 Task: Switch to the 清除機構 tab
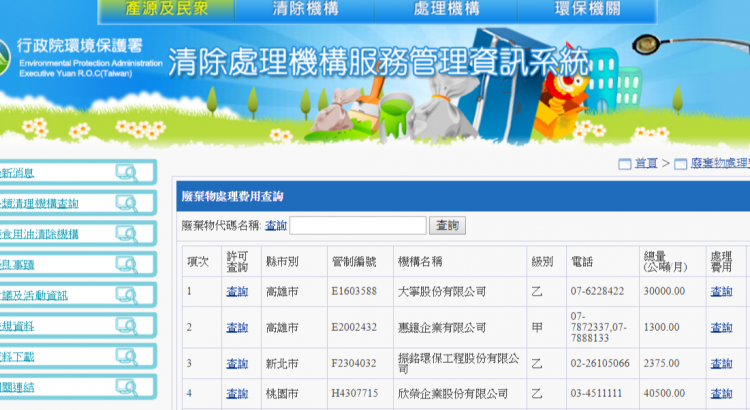304,10
